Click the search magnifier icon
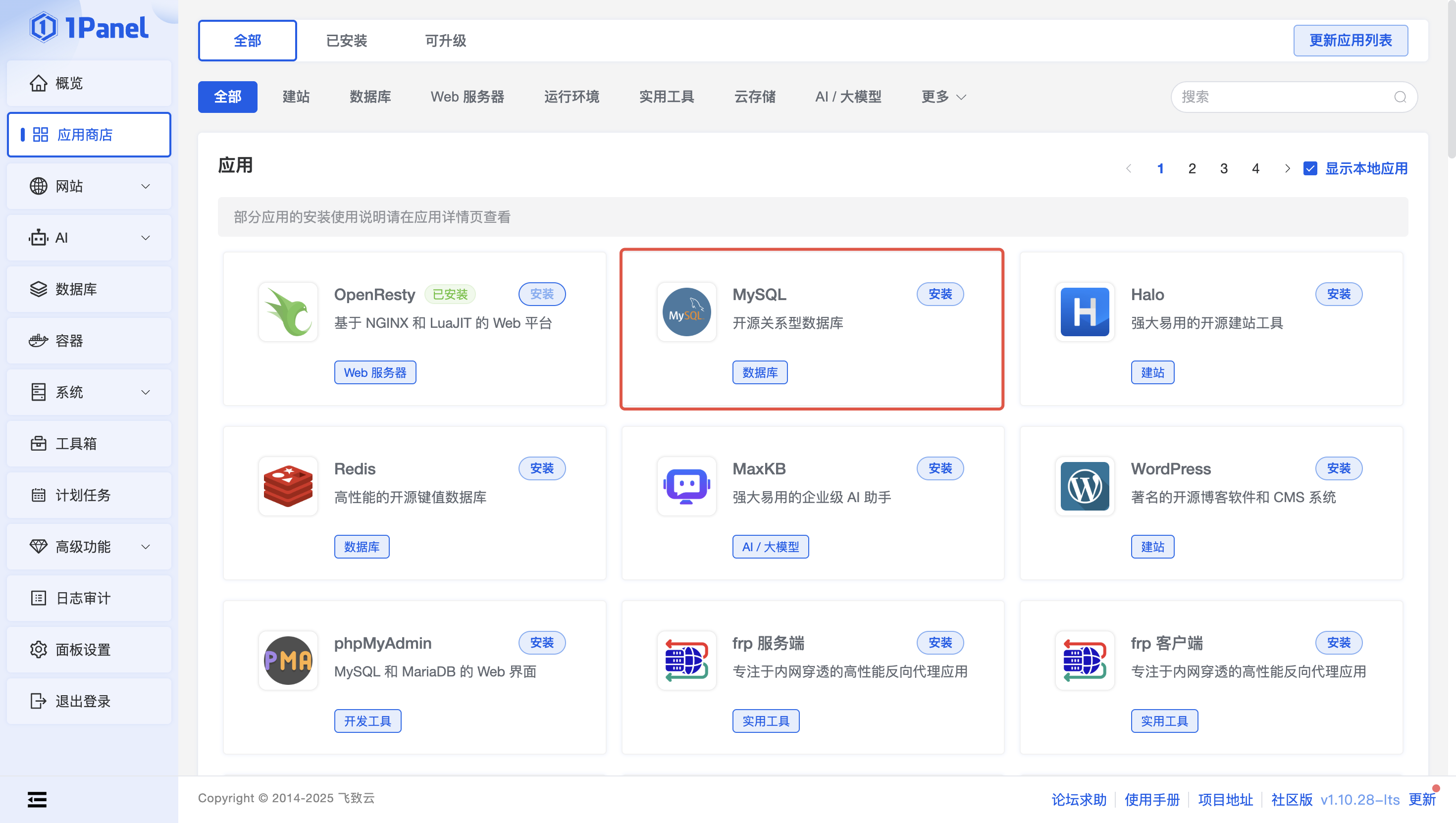Image resolution: width=1456 pixels, height=823 pixels. click(x=1400, y=97)
